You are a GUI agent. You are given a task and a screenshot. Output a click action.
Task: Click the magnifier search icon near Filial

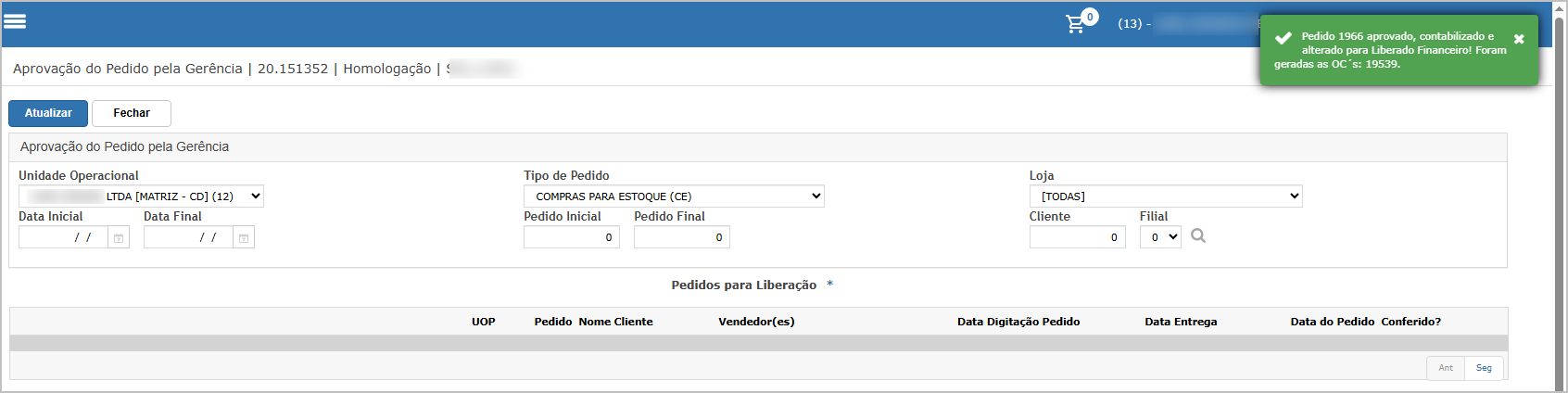[x=1198, y=236]
